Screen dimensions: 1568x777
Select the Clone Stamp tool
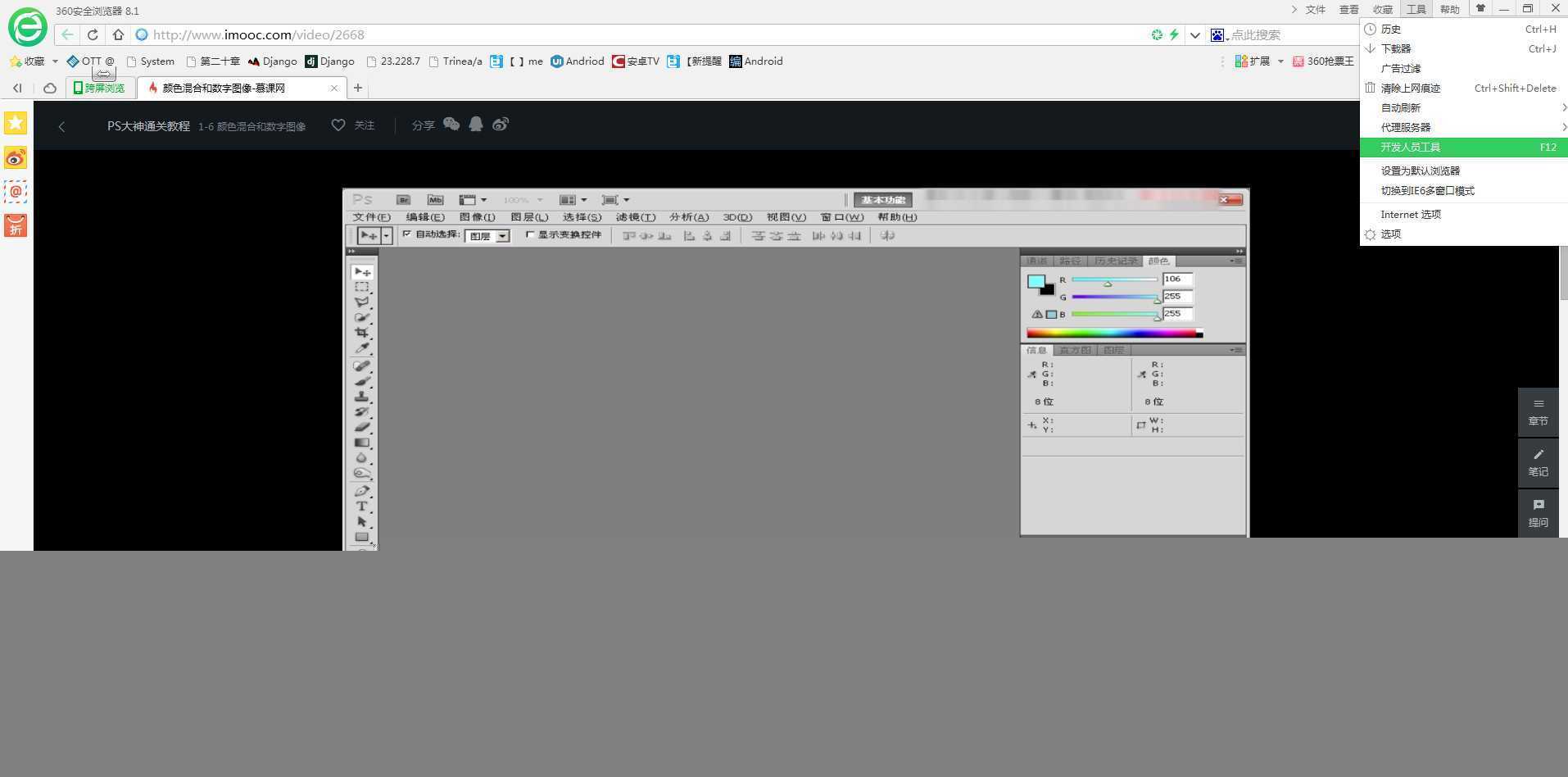pyautogui.click(x=362, y=397)
